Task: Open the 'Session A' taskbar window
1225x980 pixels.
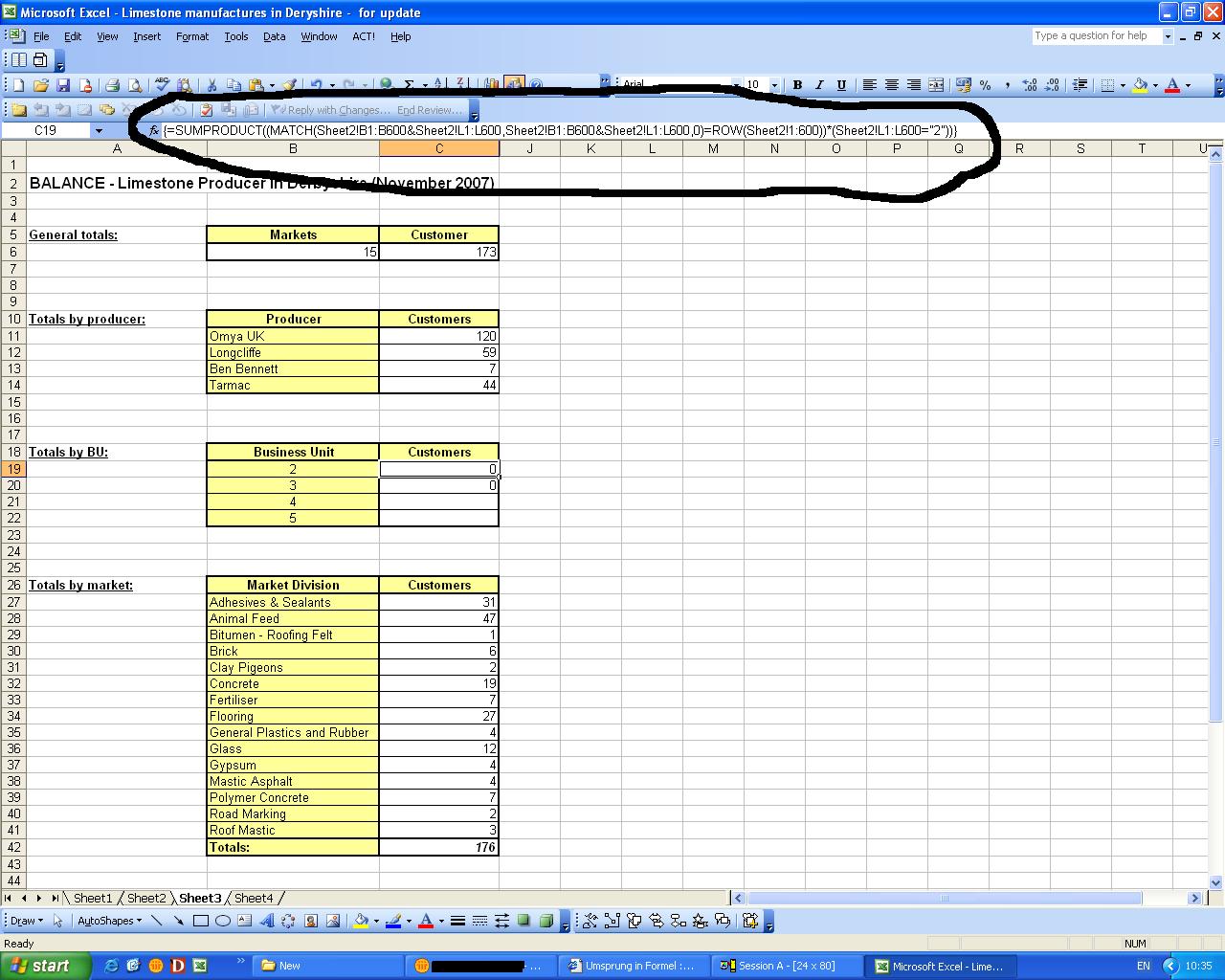Action: [785, 966]
